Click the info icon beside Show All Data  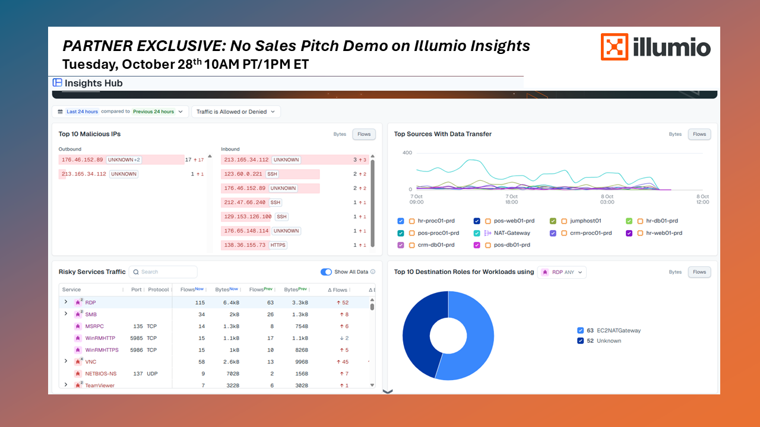(373, 272)
